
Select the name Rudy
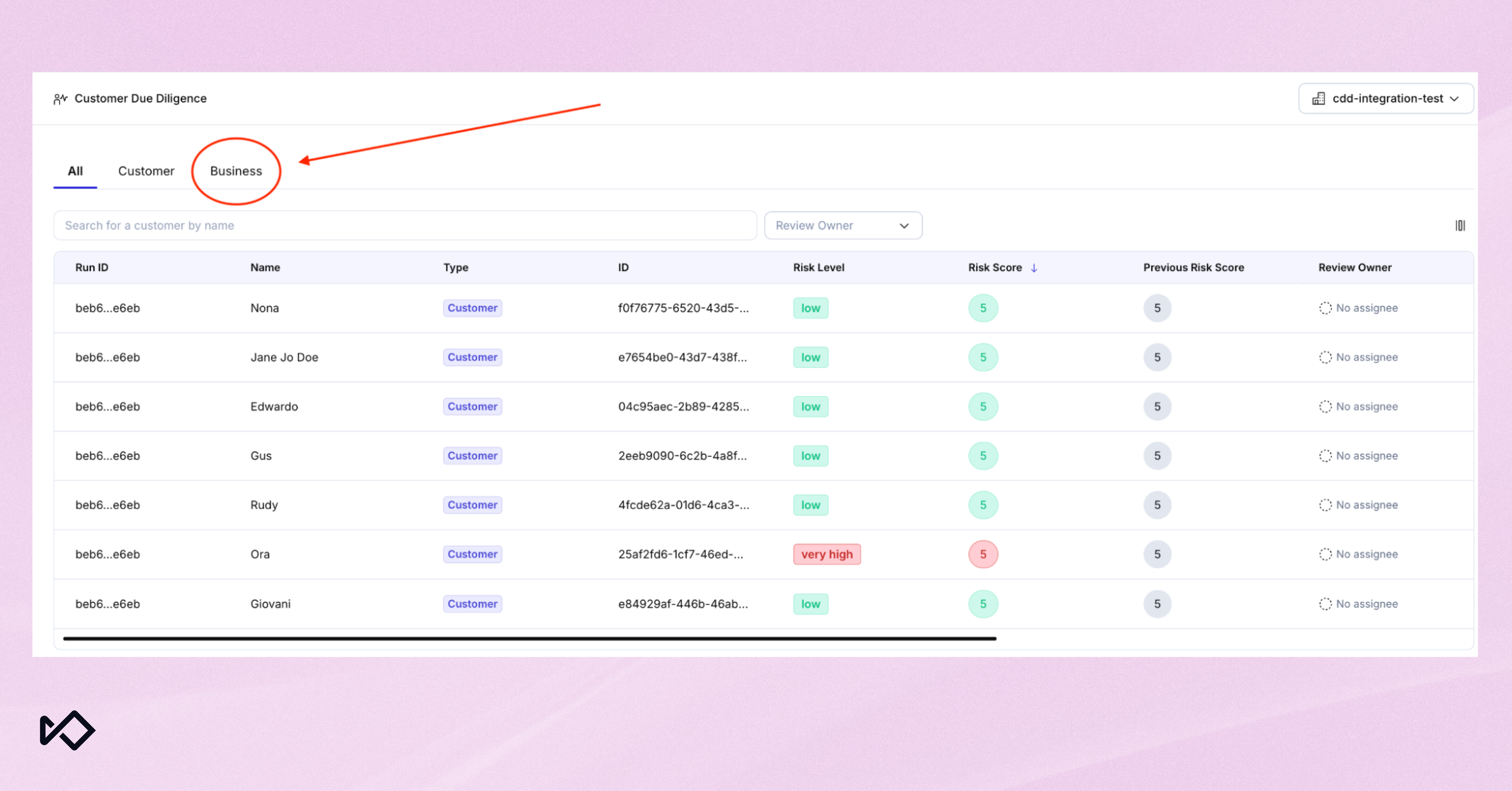[x=264, y=505]
